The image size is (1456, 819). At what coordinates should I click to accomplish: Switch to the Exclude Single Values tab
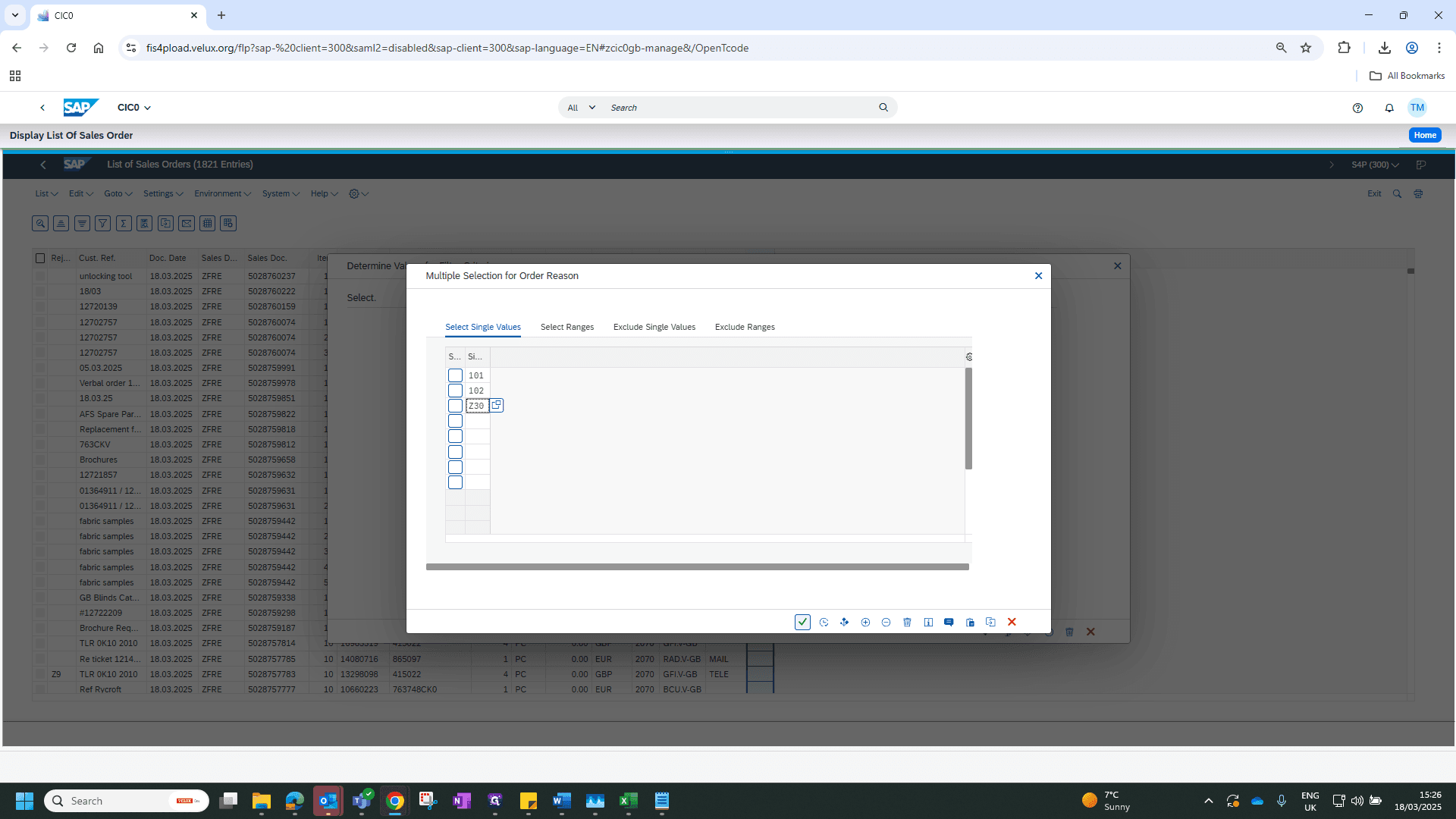click(x=654, y=327)
